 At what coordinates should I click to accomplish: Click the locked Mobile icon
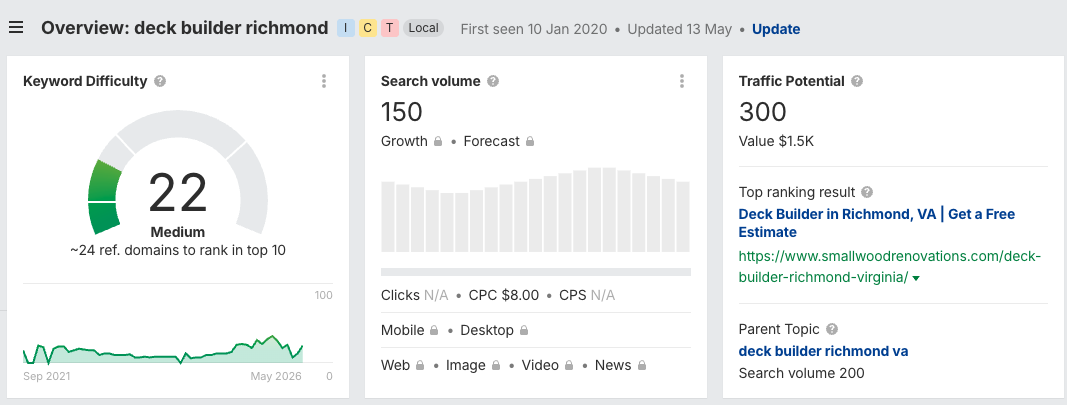coord(433,330)
